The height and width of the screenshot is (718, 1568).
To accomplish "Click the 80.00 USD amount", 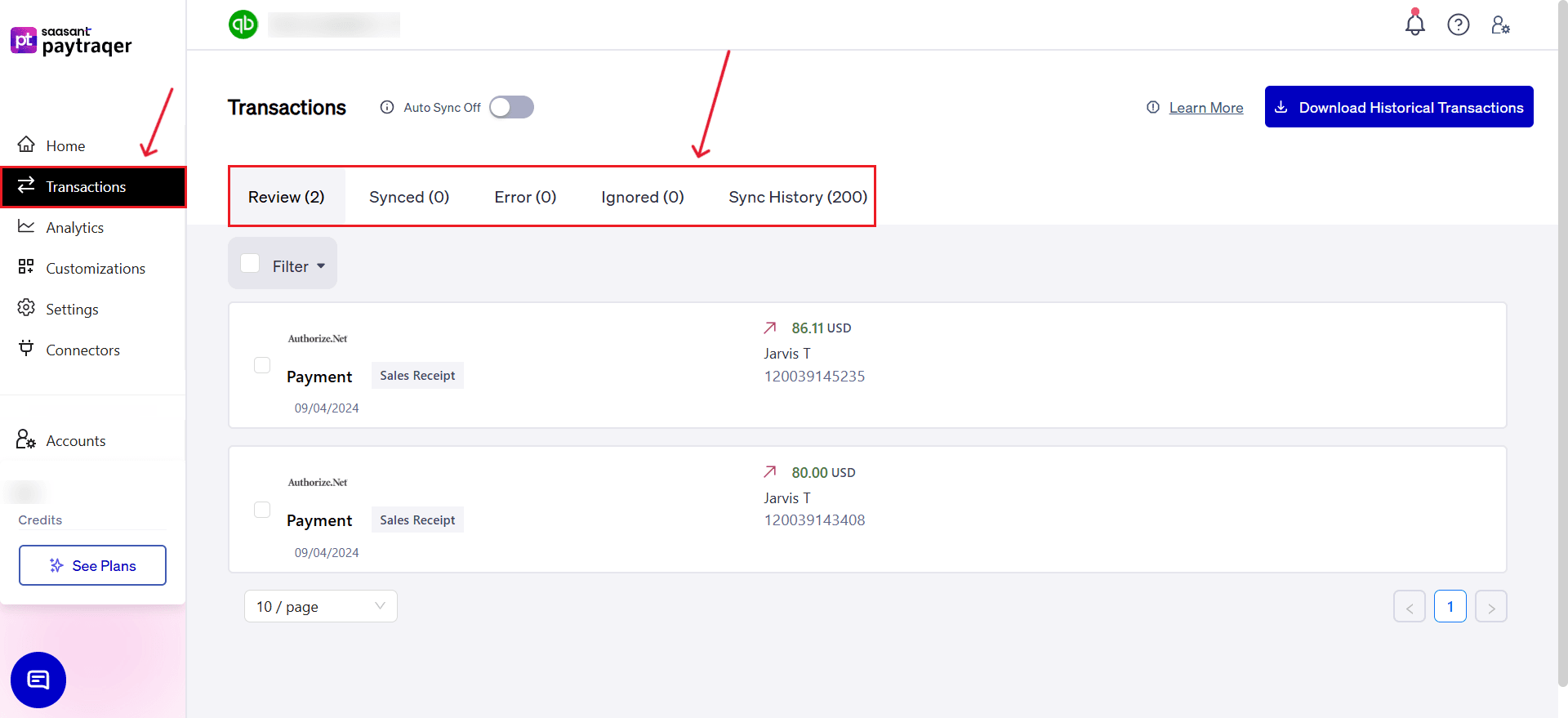I will 823,472.
